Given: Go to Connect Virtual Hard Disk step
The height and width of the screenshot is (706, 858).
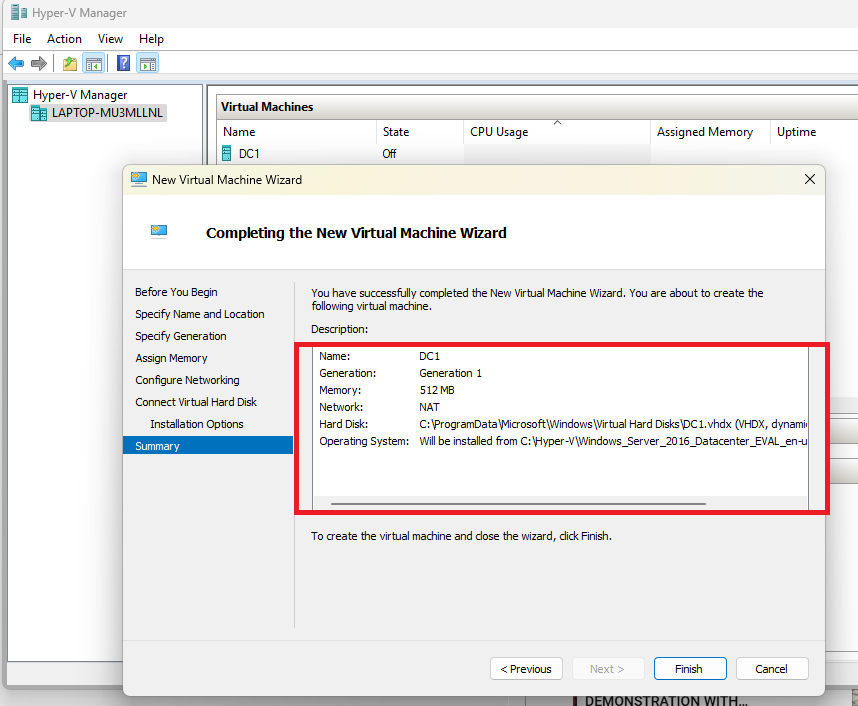Looking at the screenshot, I should [x=196, y=402].
